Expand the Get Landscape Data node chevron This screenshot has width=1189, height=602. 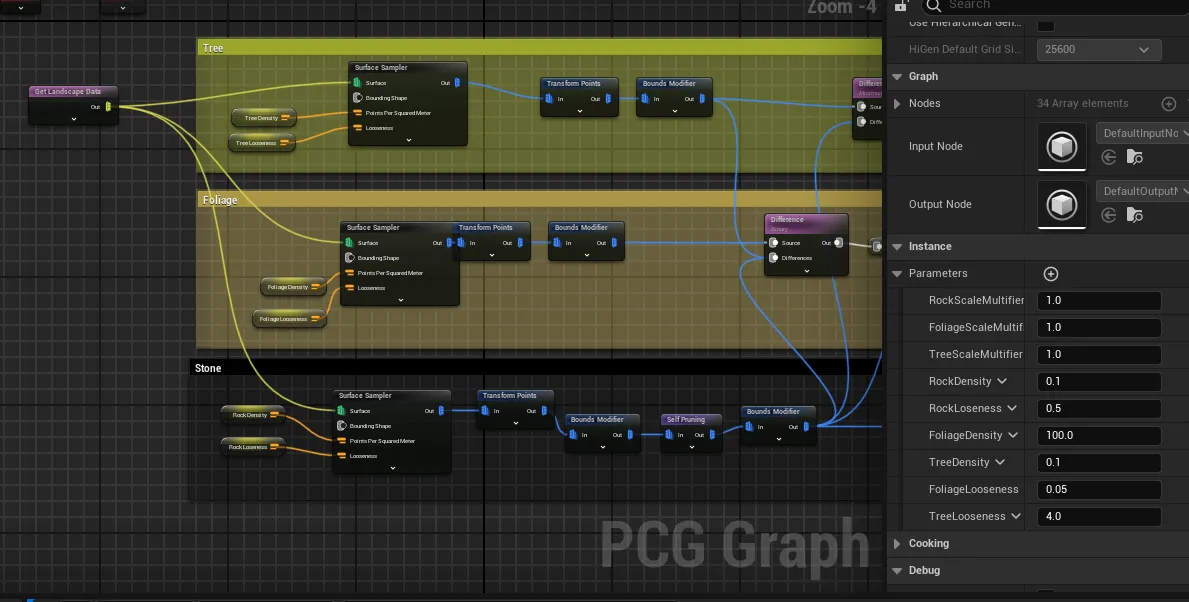(74, 119)
